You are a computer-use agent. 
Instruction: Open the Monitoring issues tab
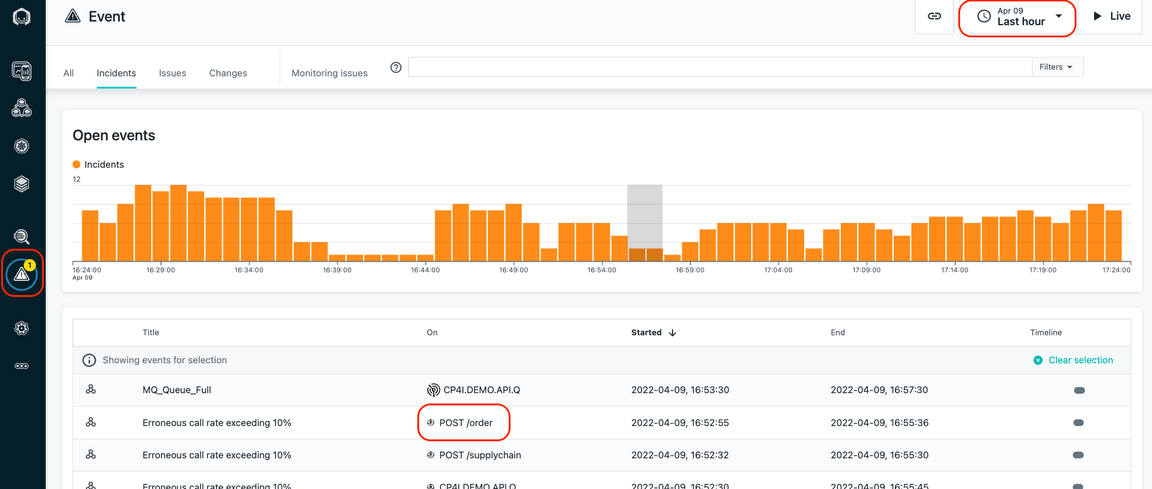[x=329, y=73]
